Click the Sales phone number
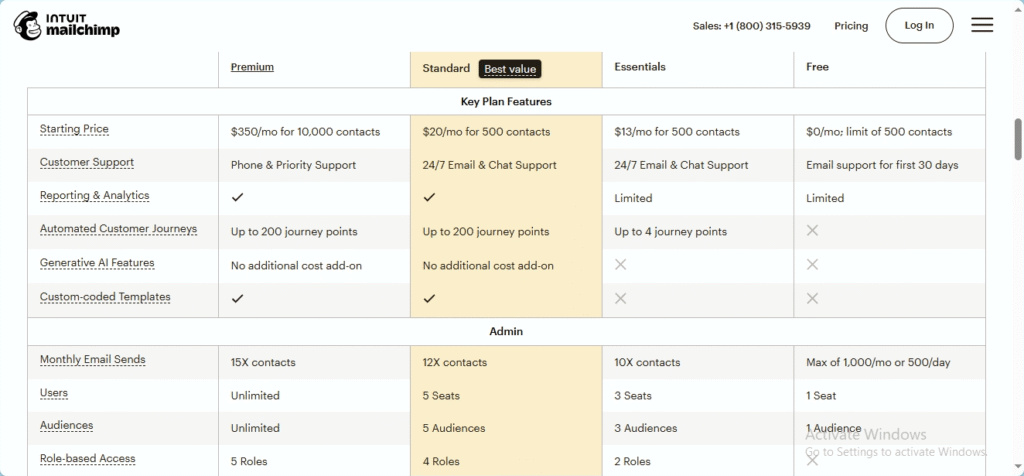 [752, 26]
